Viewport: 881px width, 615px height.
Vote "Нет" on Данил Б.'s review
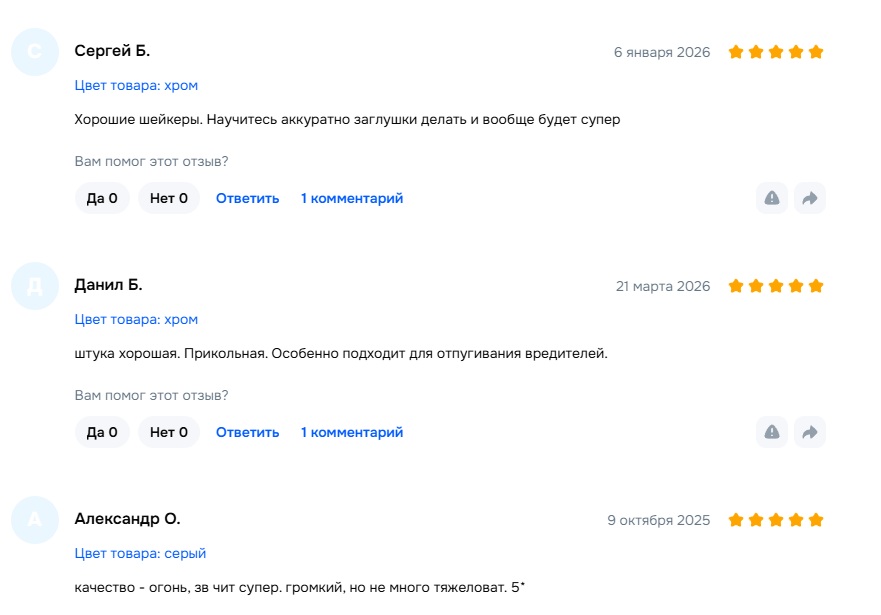click(x=169, y=432)
